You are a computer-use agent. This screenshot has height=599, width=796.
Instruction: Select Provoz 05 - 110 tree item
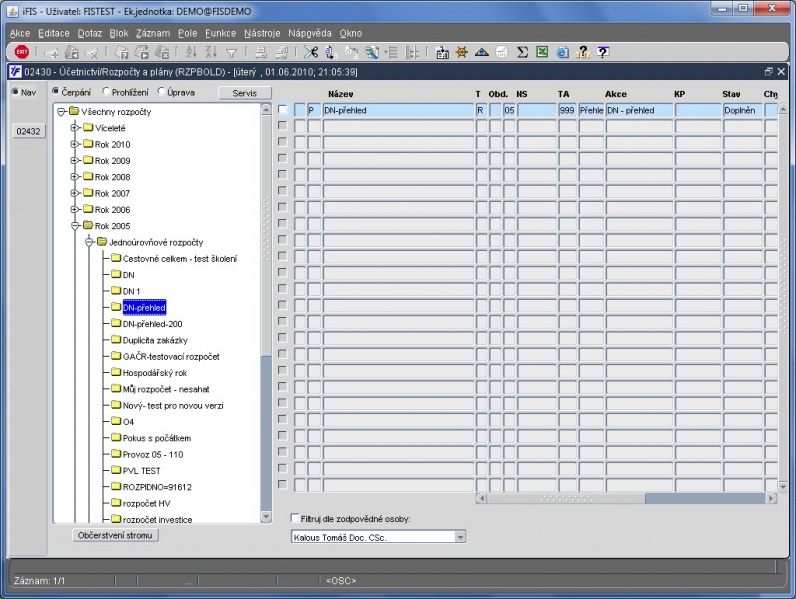tap(153, 454)
